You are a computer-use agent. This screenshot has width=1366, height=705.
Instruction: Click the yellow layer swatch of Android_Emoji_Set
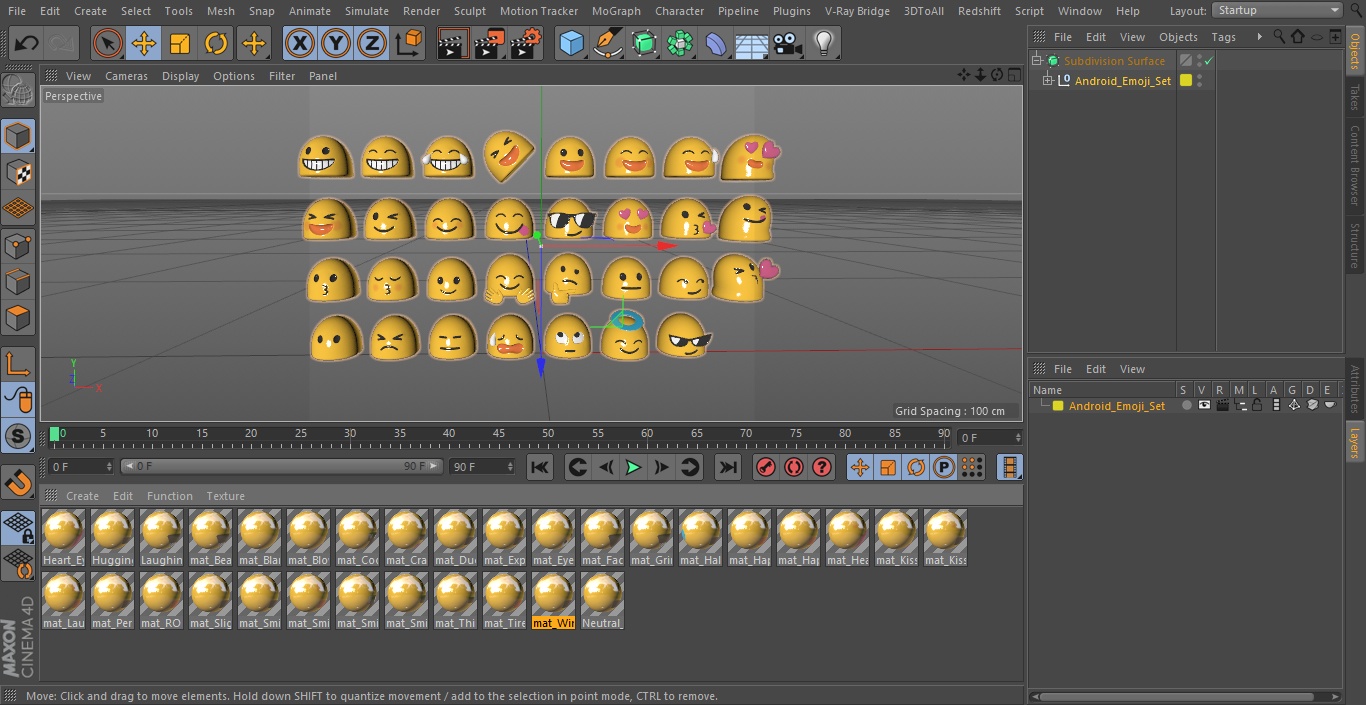[x=1186, y=80]
